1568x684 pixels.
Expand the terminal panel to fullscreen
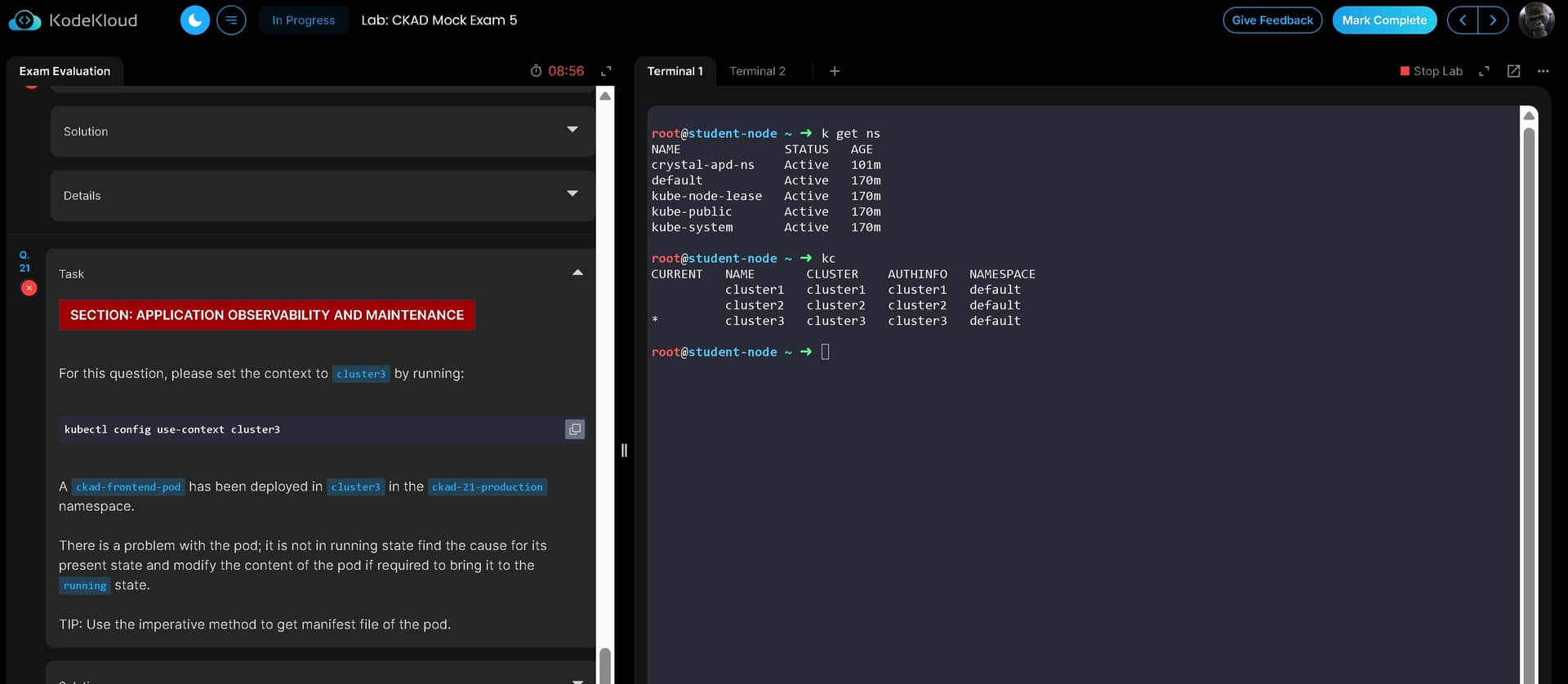click(1484, 71)
